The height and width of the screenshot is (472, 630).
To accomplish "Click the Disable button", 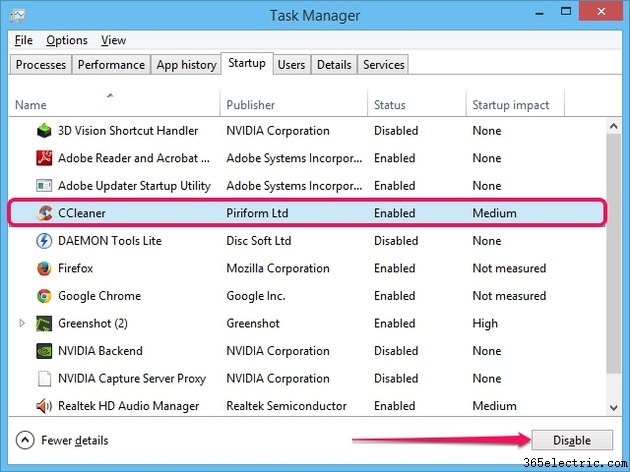I will pyautogui.click(x=572, y=440).
